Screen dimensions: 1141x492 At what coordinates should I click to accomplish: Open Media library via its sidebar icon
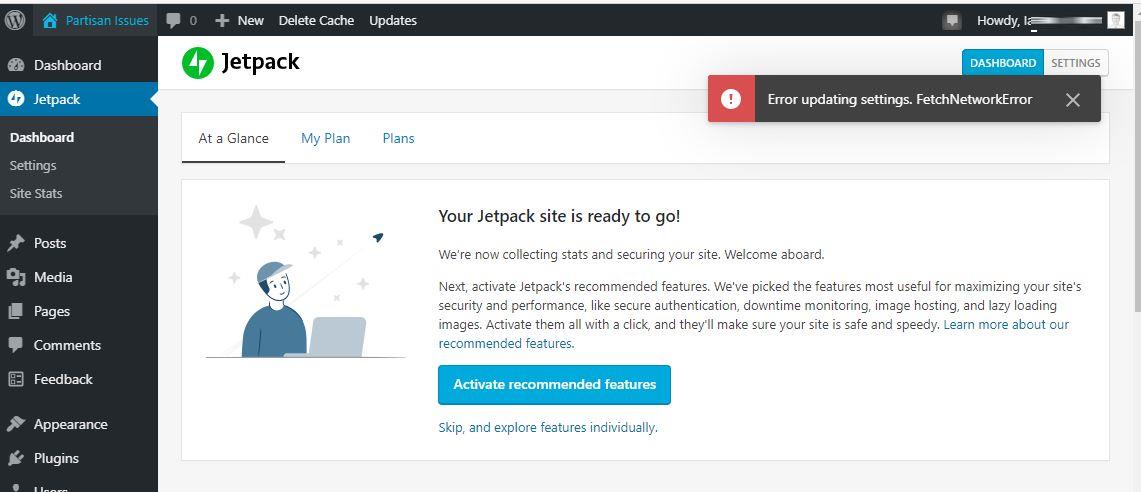(x=16, y=277)
